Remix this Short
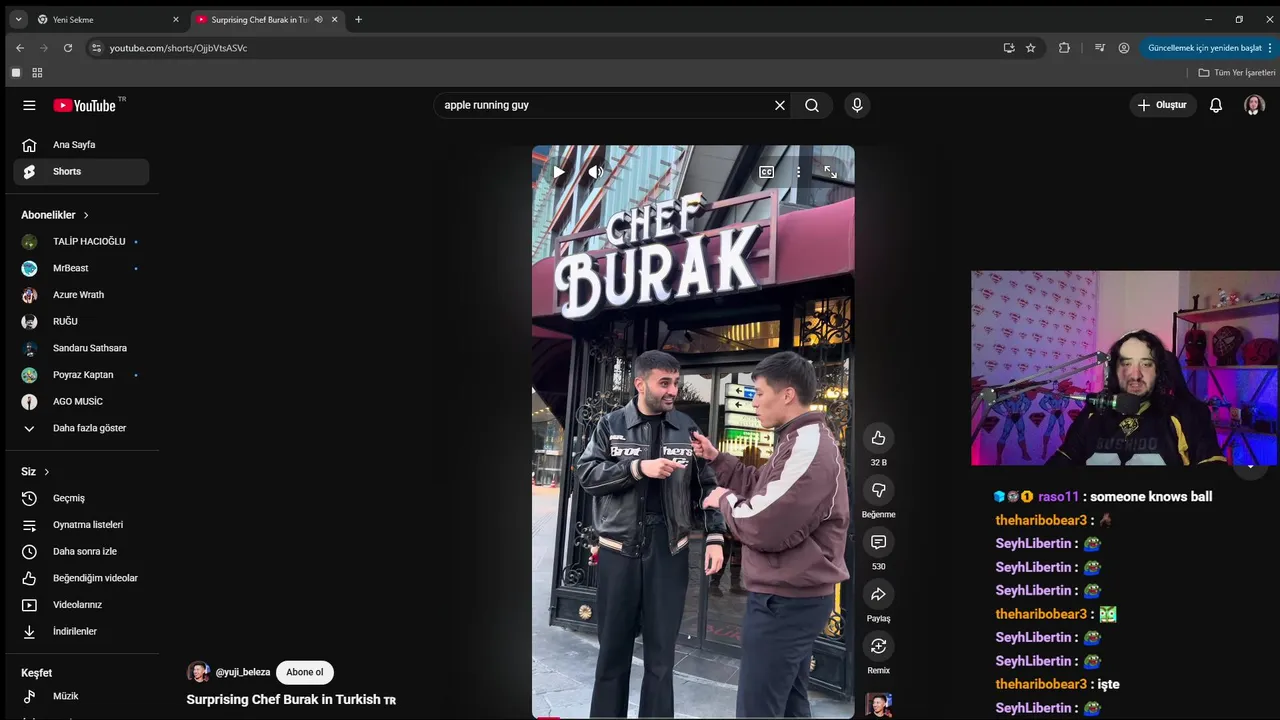 click(x=878, y=646)
